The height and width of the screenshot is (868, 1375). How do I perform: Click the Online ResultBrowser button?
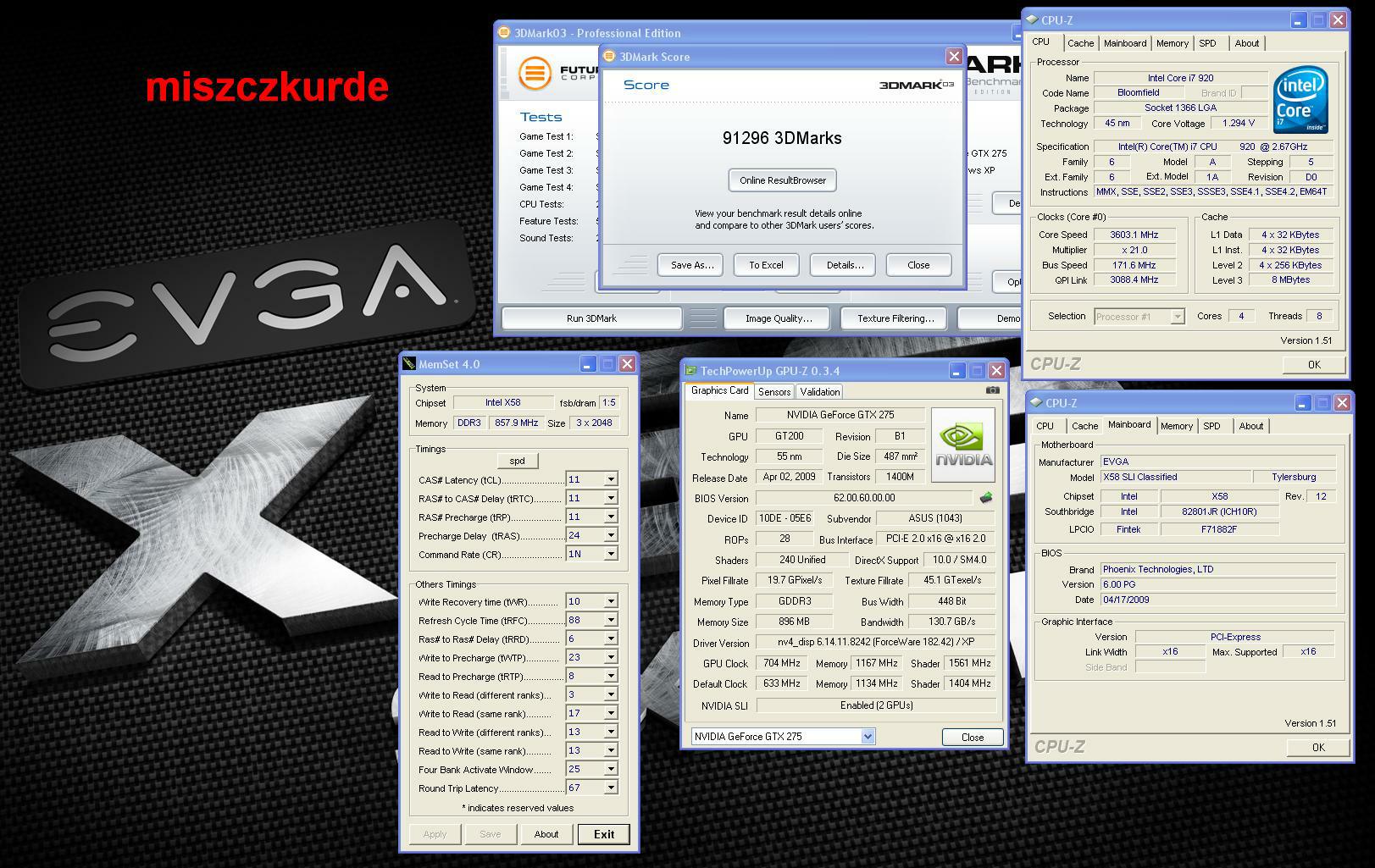tap(783, 180)
